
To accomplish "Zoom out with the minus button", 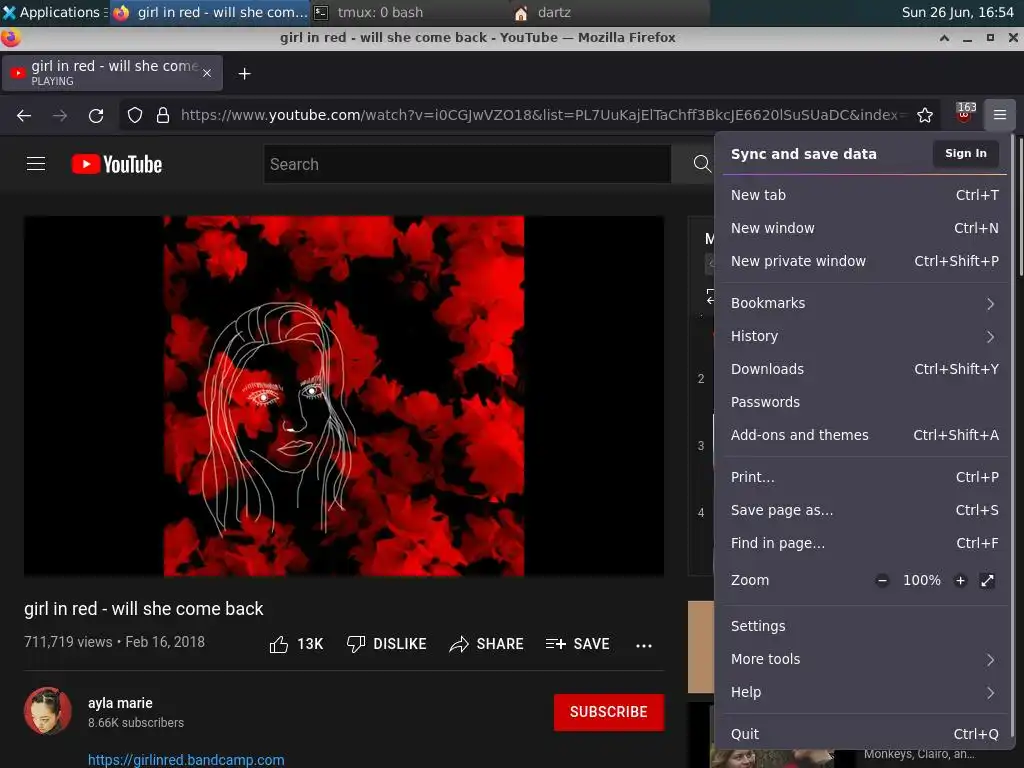I will coord(882,580).
